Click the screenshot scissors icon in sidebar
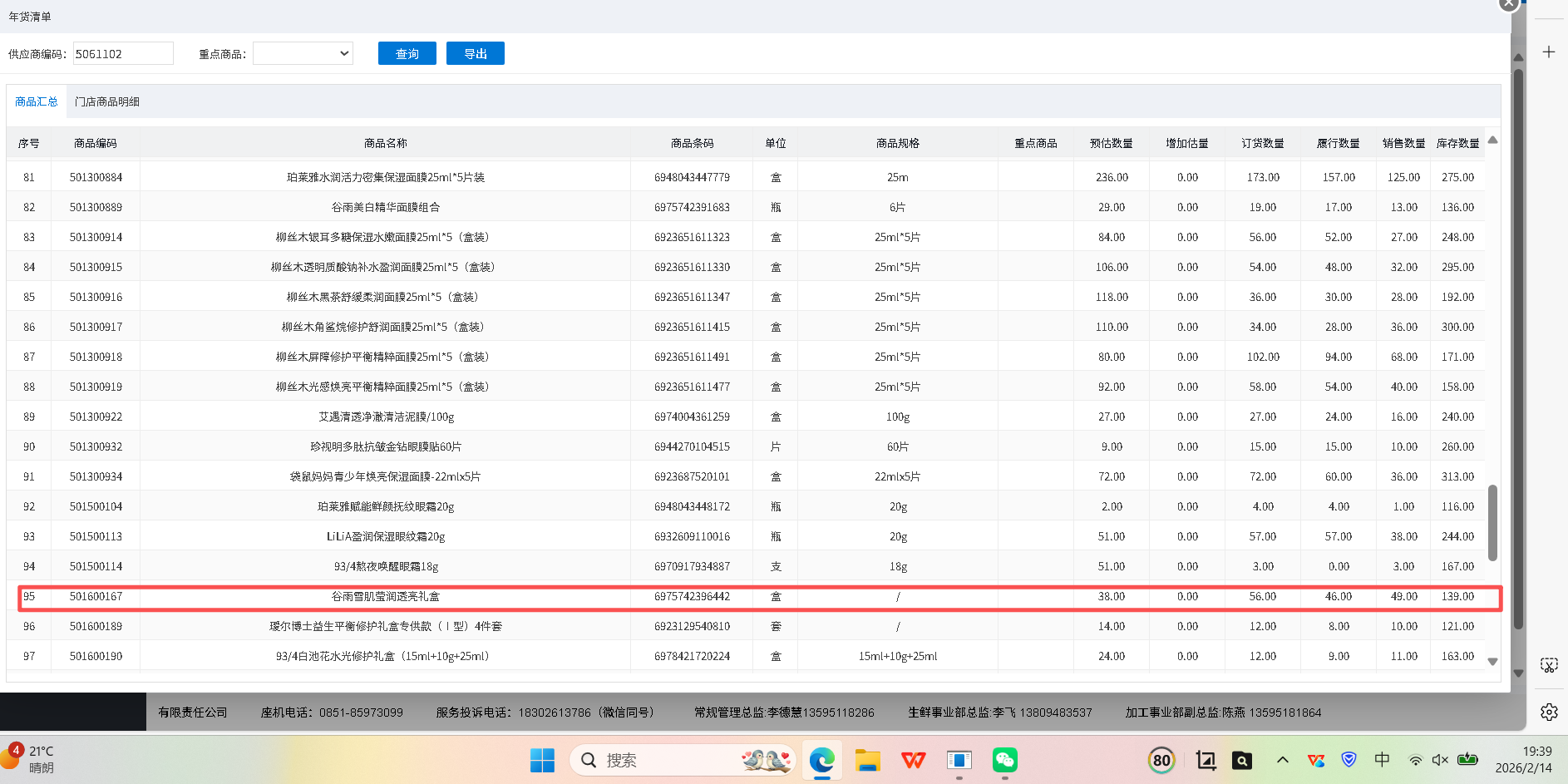The image size is (1568, 784). click(1548, 665)
